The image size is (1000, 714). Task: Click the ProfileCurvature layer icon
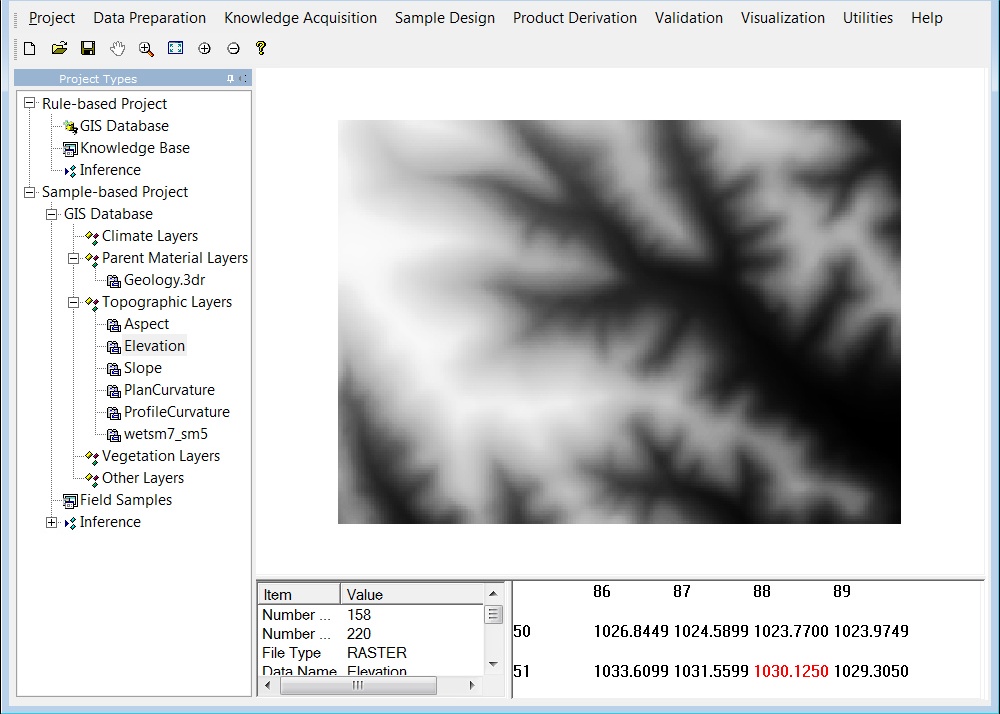(x=114, y=413)
